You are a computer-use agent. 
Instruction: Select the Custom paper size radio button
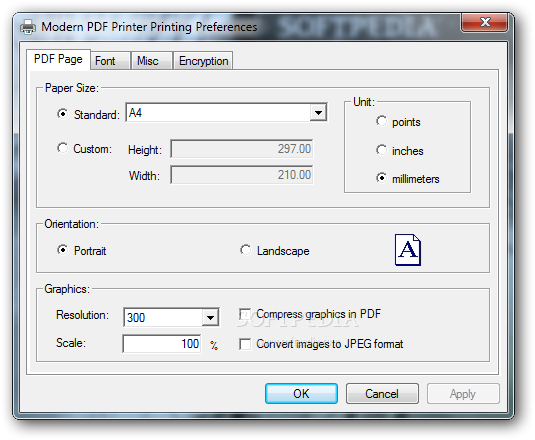coord(62,148)
